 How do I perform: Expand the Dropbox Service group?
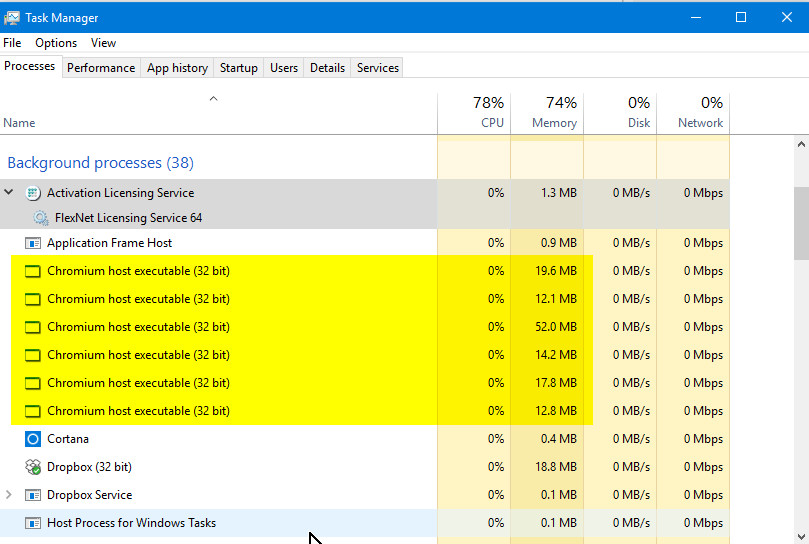pos(9,494)
